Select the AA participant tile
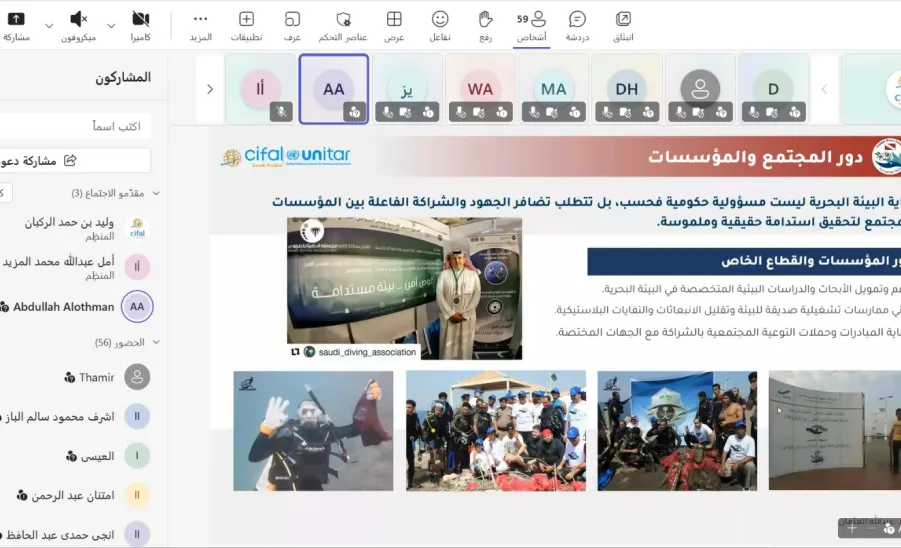 tap(334, 89)
